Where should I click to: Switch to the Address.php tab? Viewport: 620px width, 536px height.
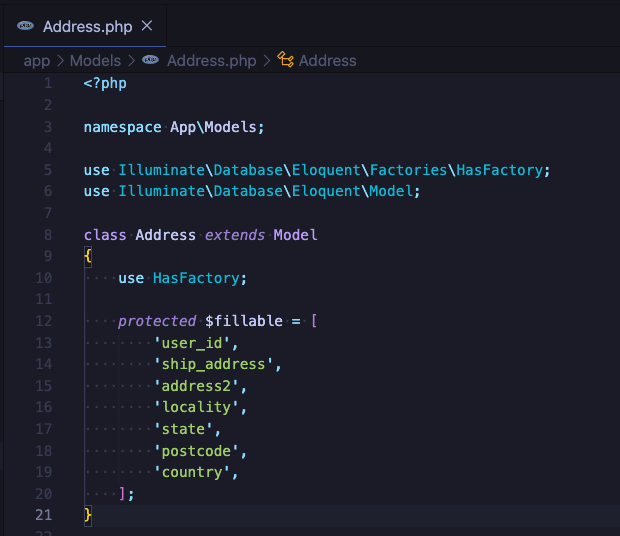(x=87, y=26)
